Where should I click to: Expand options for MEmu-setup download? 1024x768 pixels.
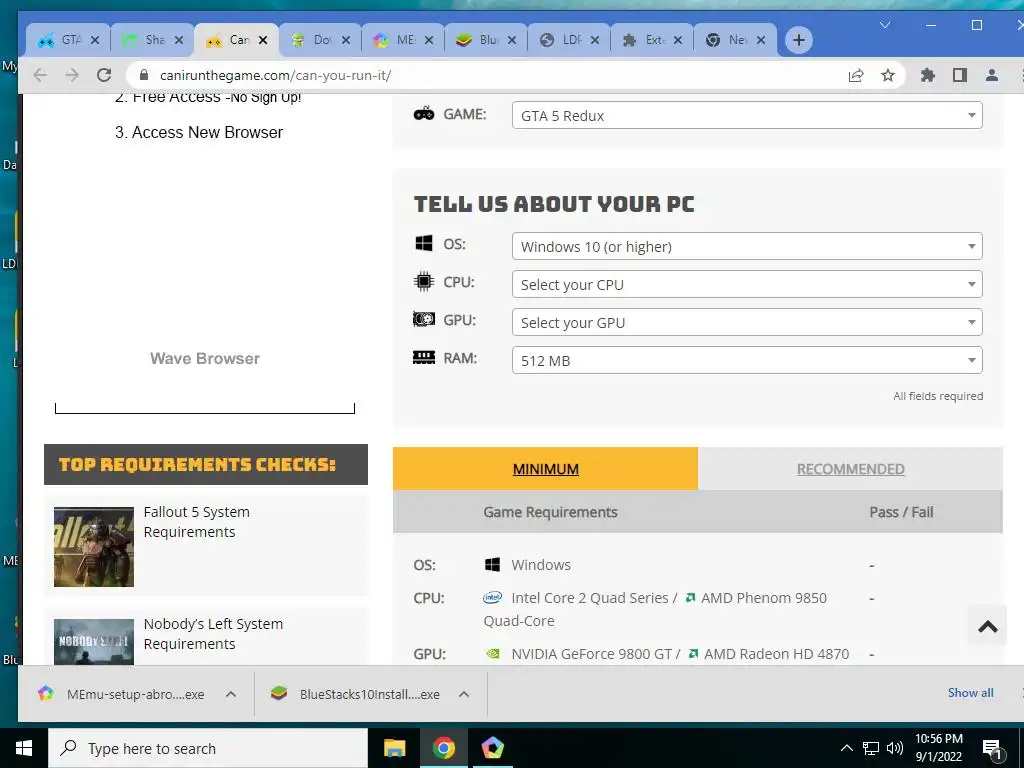coord(231,694)
